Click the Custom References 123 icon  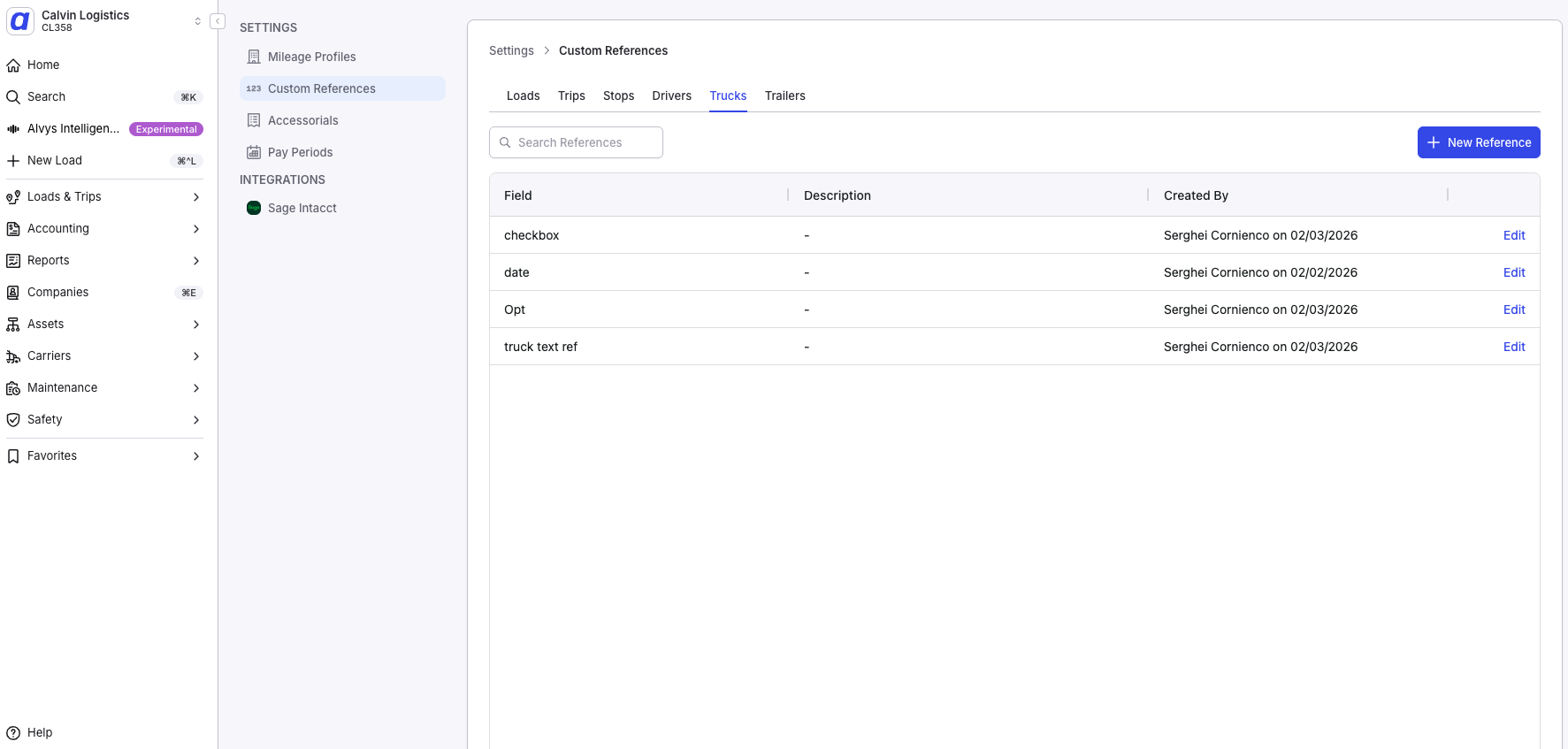click(254, 88)
